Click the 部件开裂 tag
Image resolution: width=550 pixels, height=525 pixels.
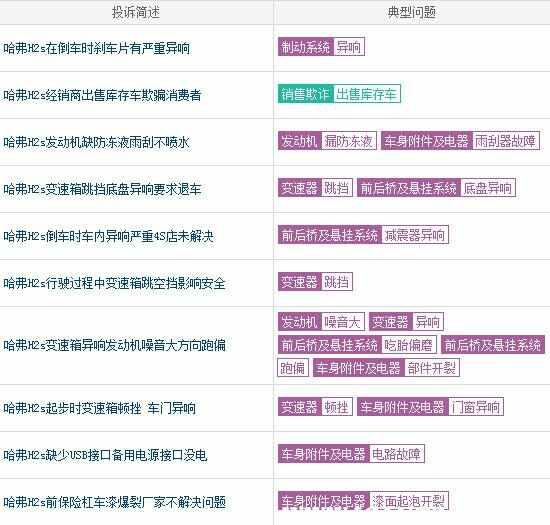[x=432, y=367]
